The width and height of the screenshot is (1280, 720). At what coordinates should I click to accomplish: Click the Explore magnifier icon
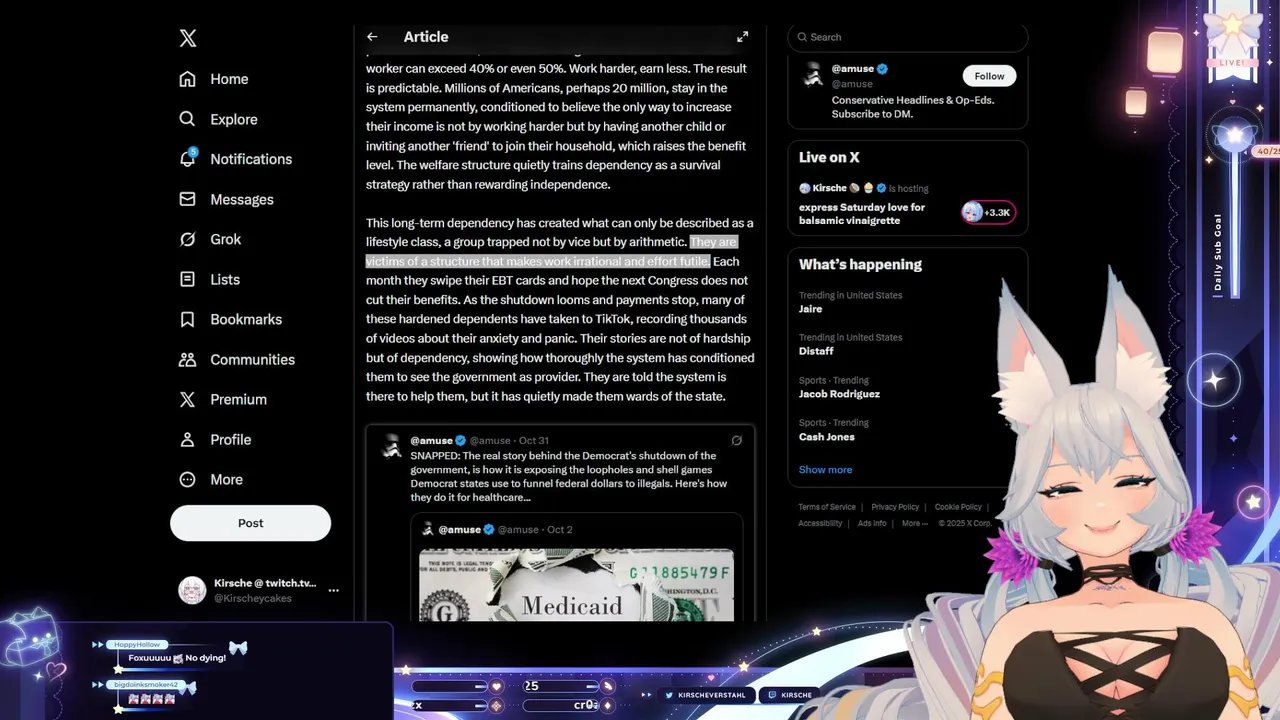[187, 119]
